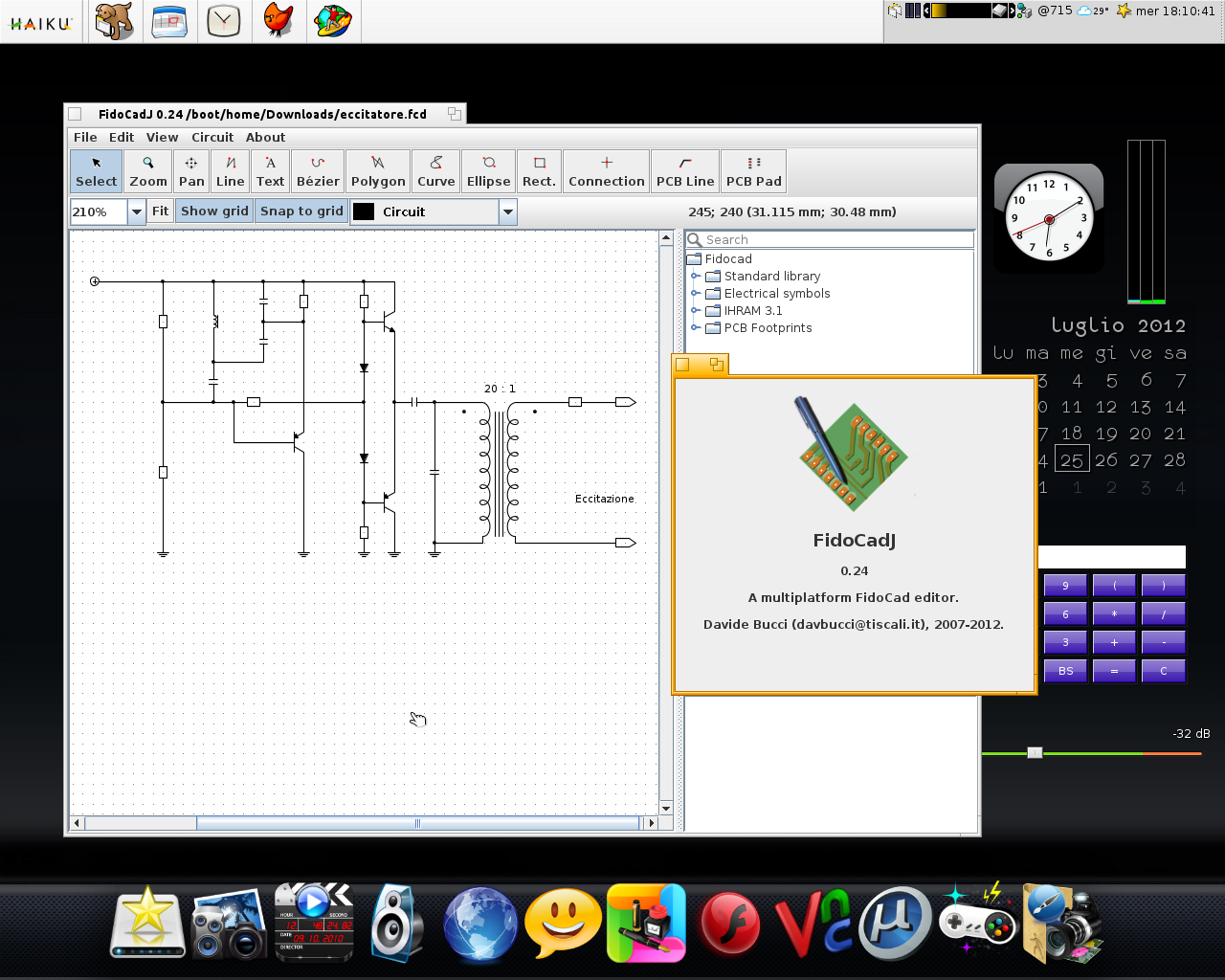Click the canvas vertical scrollbar up arrow
The image size is (1225, 980).
pyautogui.click(x=667, y=237)
